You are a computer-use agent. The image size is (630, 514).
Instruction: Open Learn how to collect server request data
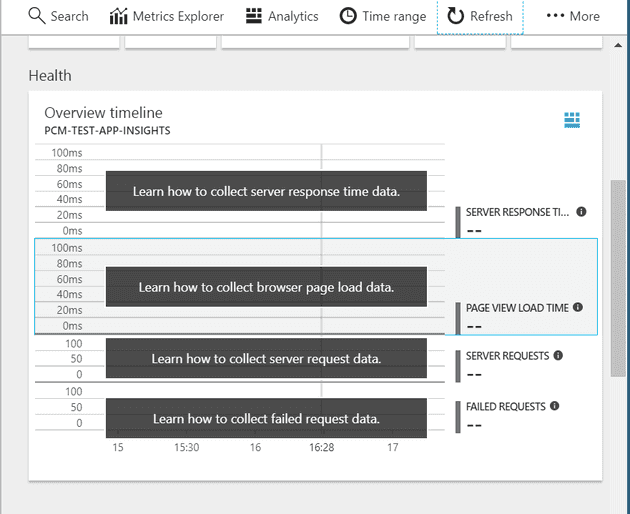click(266, 358)
